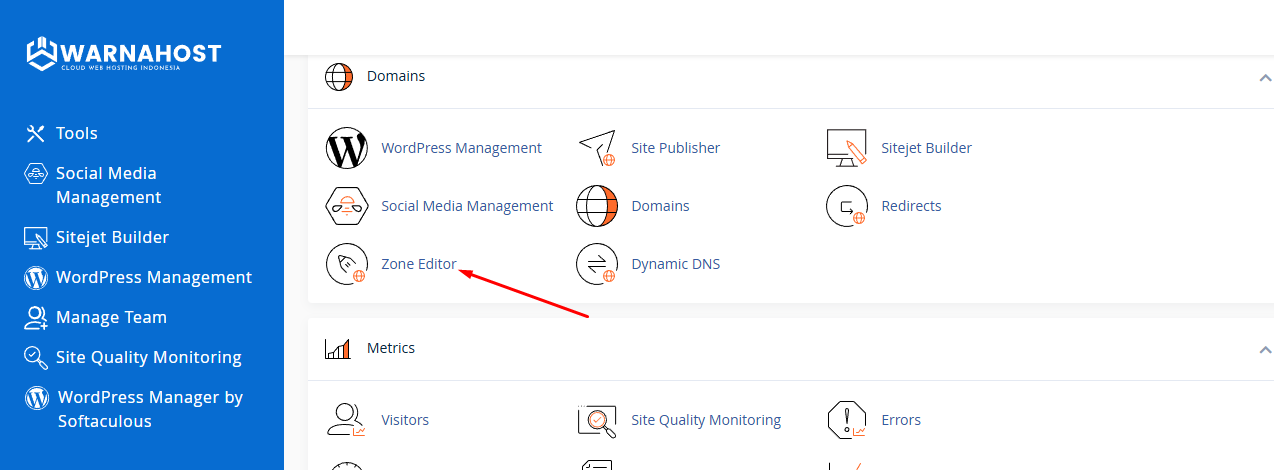Open the Dynamic DNS link
This screenshot has width=1274, height=470.
(675, 264)
